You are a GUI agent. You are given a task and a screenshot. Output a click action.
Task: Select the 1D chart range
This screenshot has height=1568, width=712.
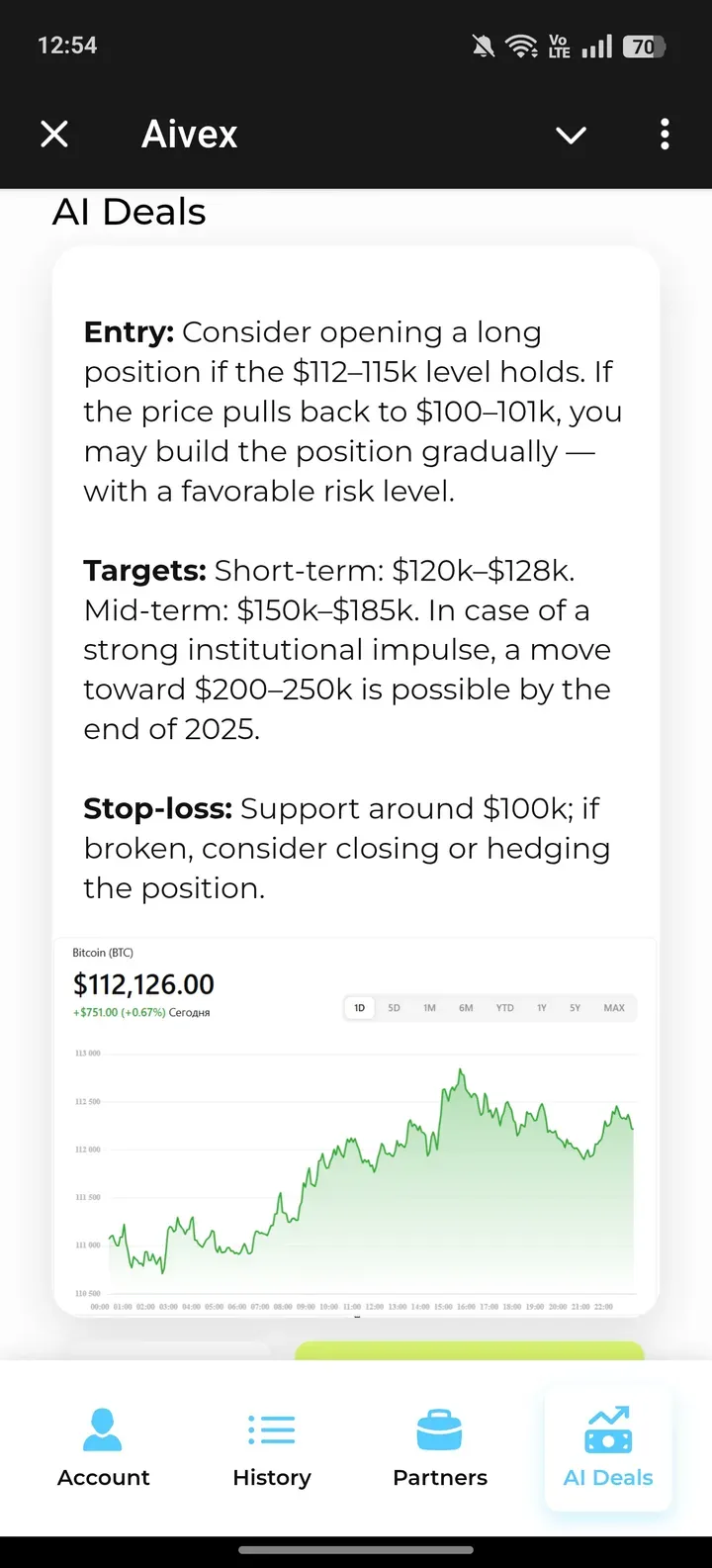point(360,1008)
